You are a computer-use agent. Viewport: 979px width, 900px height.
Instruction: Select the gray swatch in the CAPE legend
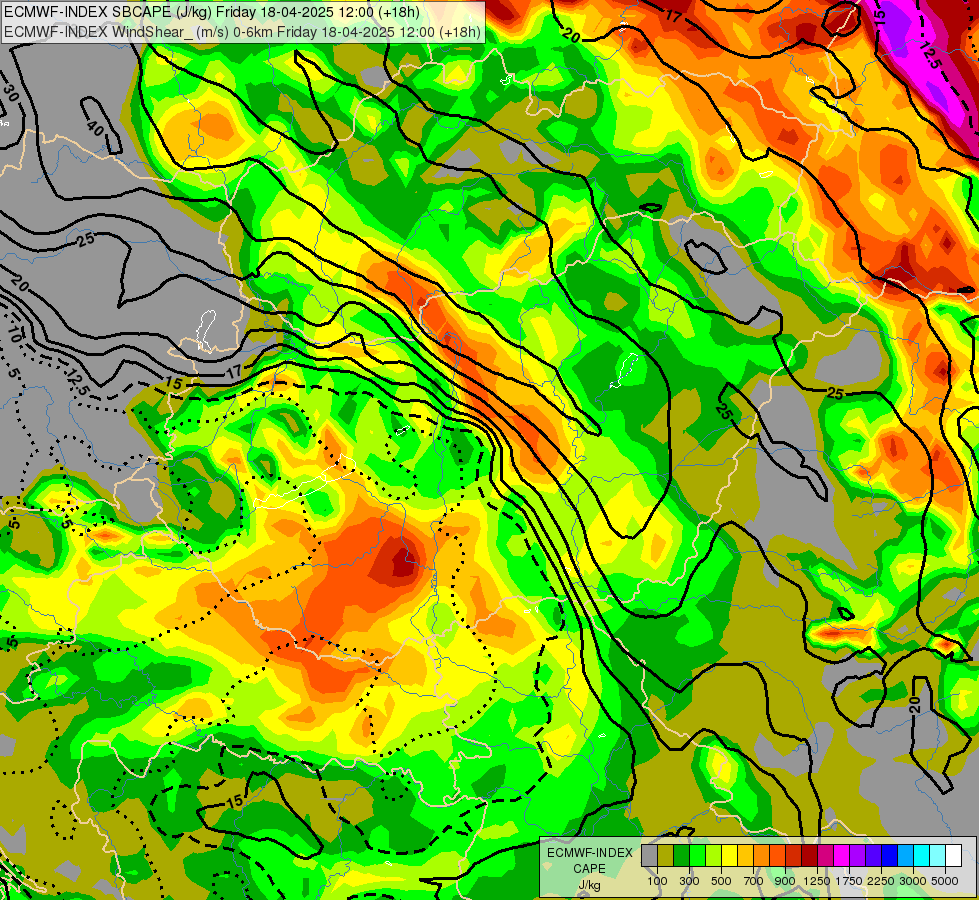[649, 855]
